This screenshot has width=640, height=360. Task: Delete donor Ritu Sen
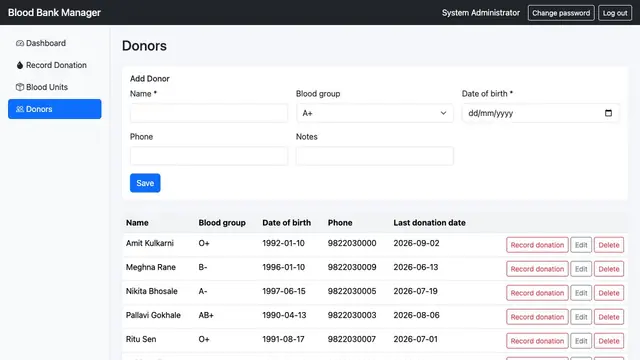[609, 341]
